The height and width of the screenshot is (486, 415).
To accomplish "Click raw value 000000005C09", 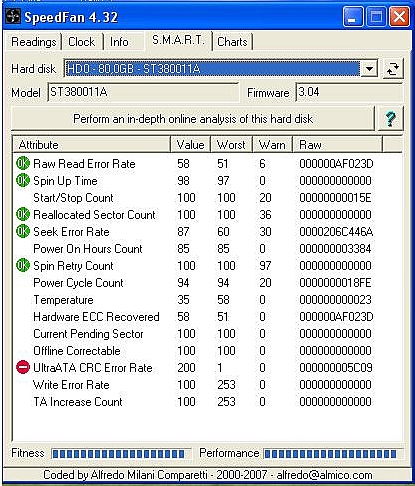I will tap(336, 368).
